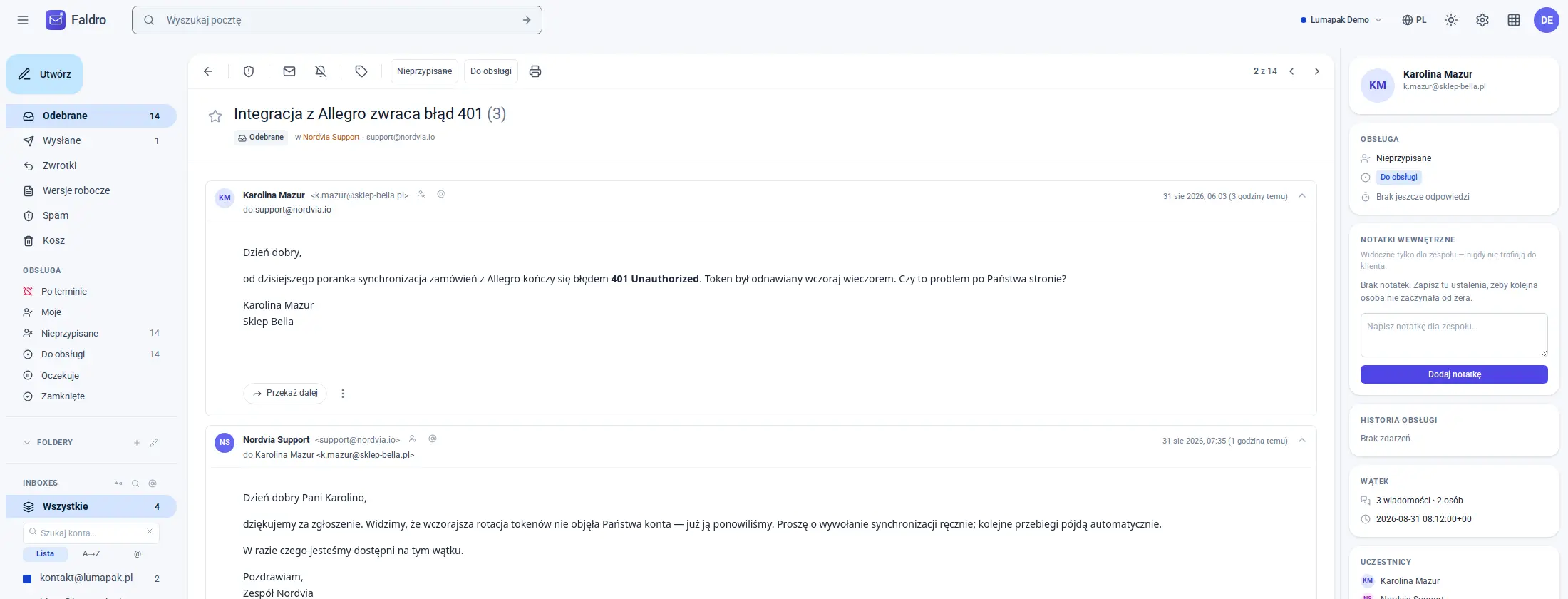Click the tag label icon in the toolbar
Screen dimensions: 1568x599
tap(361, 71)
